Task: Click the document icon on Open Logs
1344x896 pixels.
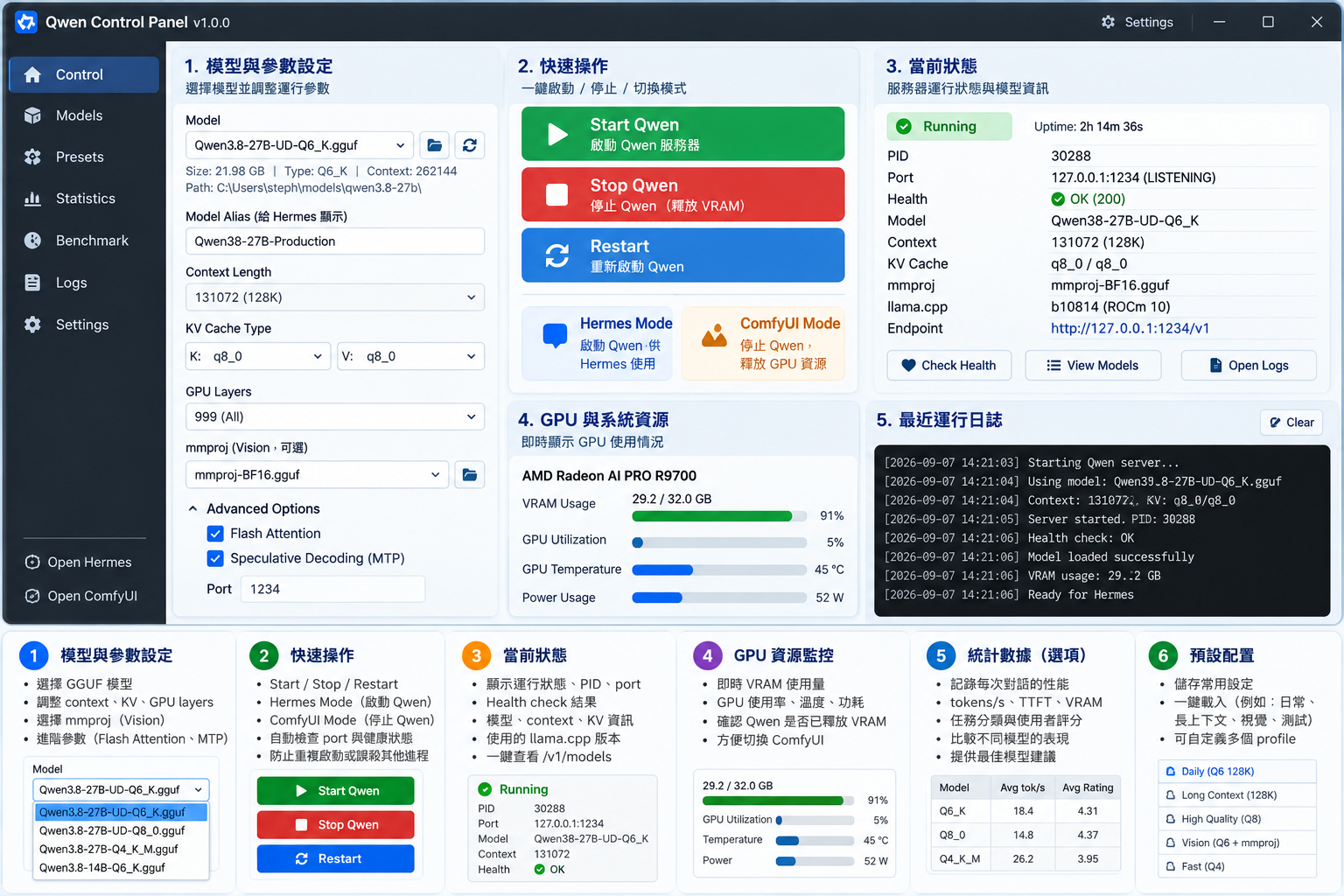Action: click(1215, 366)
